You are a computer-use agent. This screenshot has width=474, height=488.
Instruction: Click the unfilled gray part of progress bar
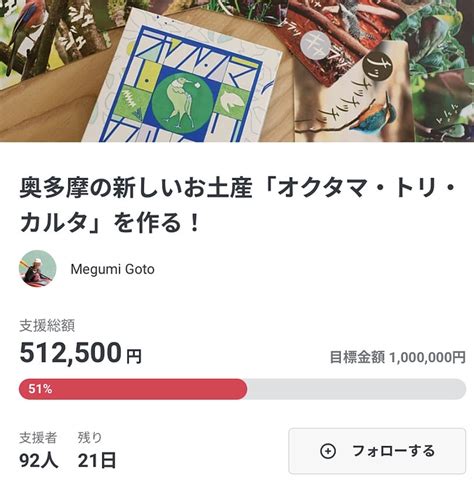pyautogui.click(x=356, y=389)
